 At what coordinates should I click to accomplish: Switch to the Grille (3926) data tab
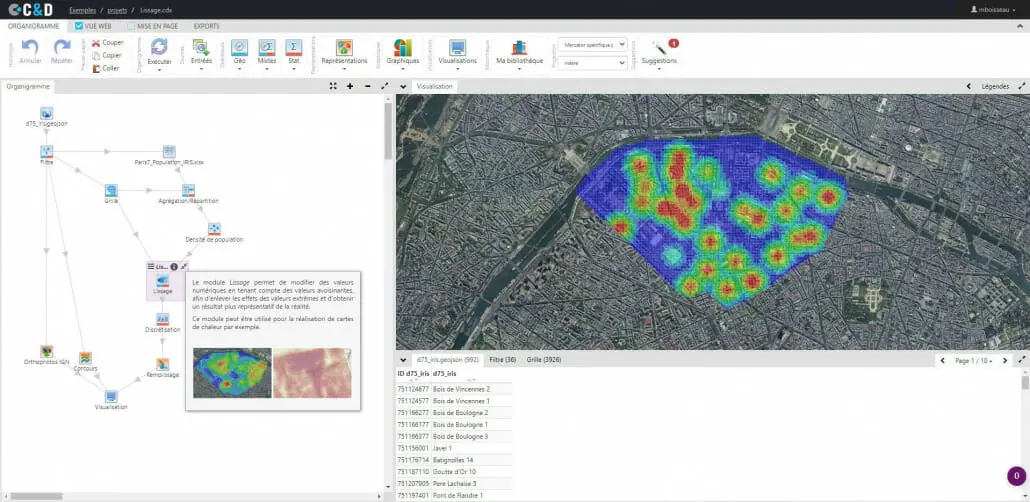click(544, 359)
